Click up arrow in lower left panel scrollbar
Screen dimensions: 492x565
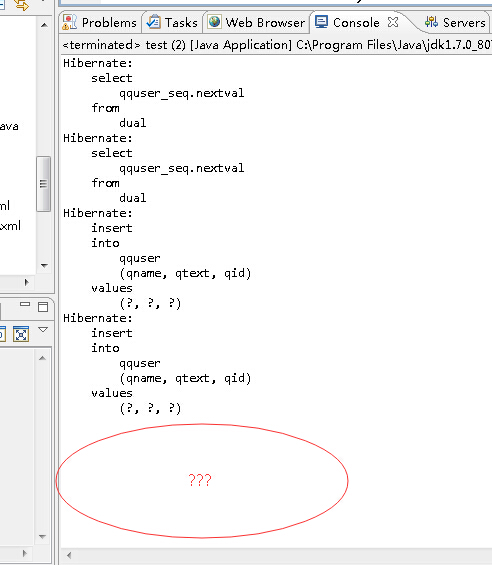tap(43, 358)
